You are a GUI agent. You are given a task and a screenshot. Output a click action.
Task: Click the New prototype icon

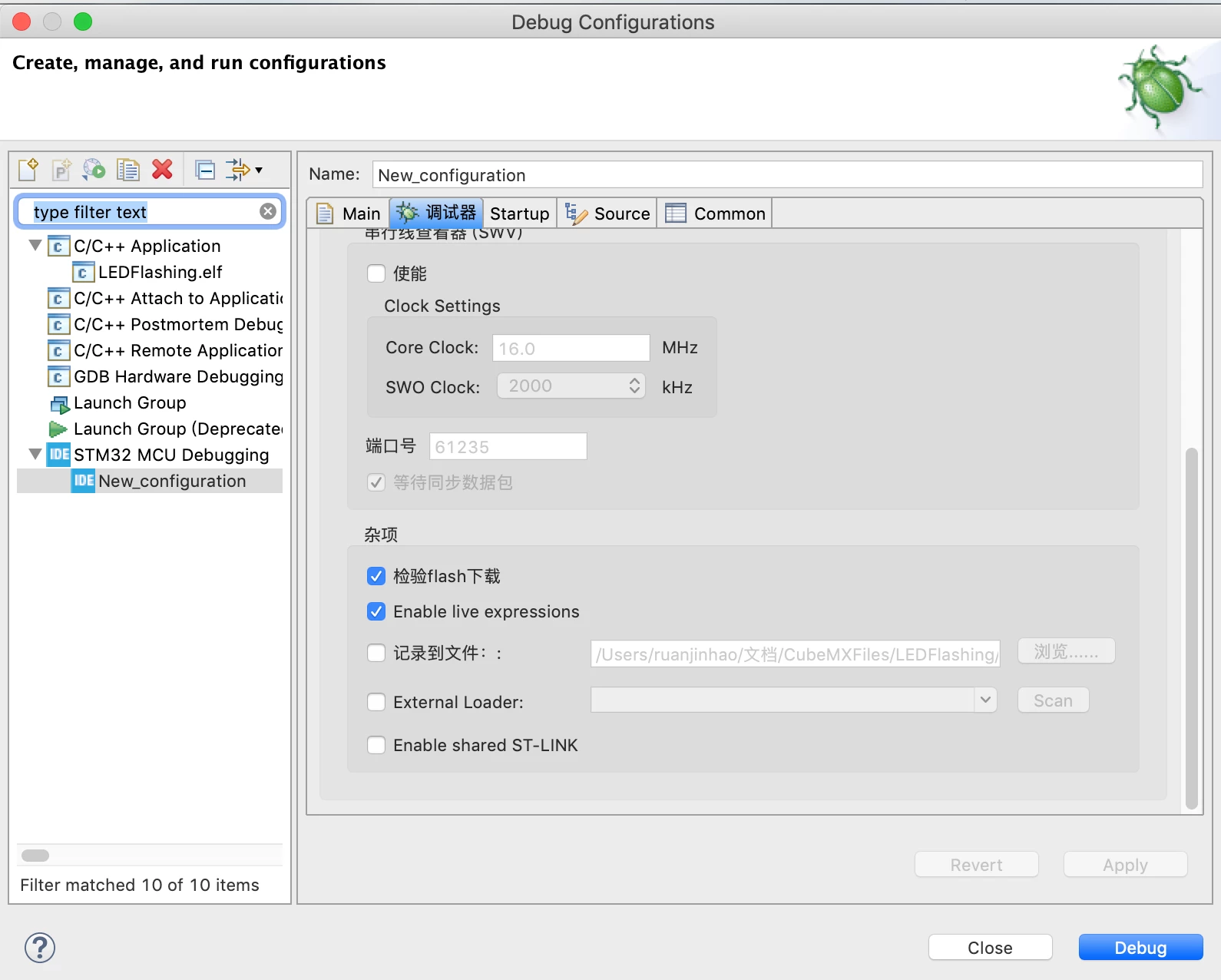tap(61, 169)
